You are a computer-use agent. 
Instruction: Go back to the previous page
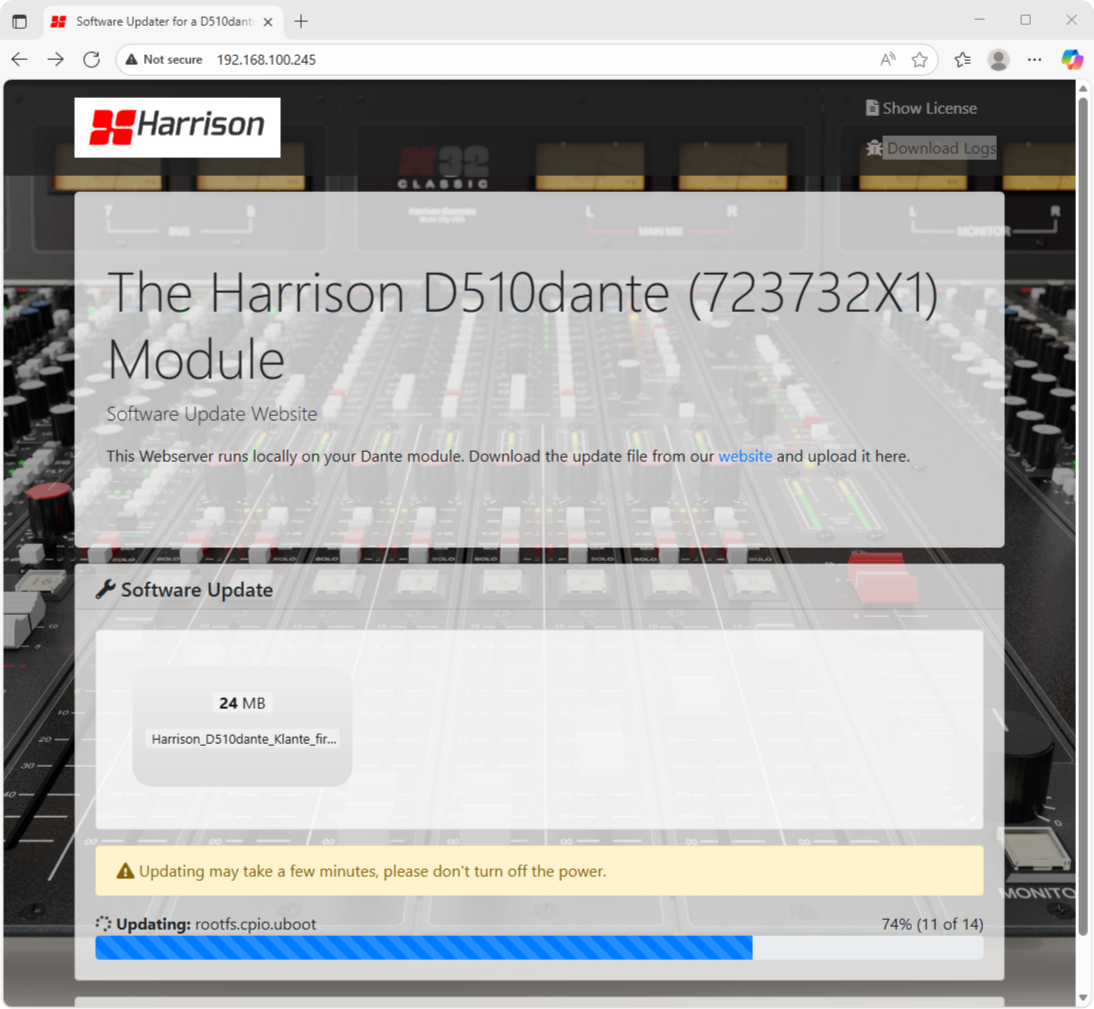tap(20, 59)
